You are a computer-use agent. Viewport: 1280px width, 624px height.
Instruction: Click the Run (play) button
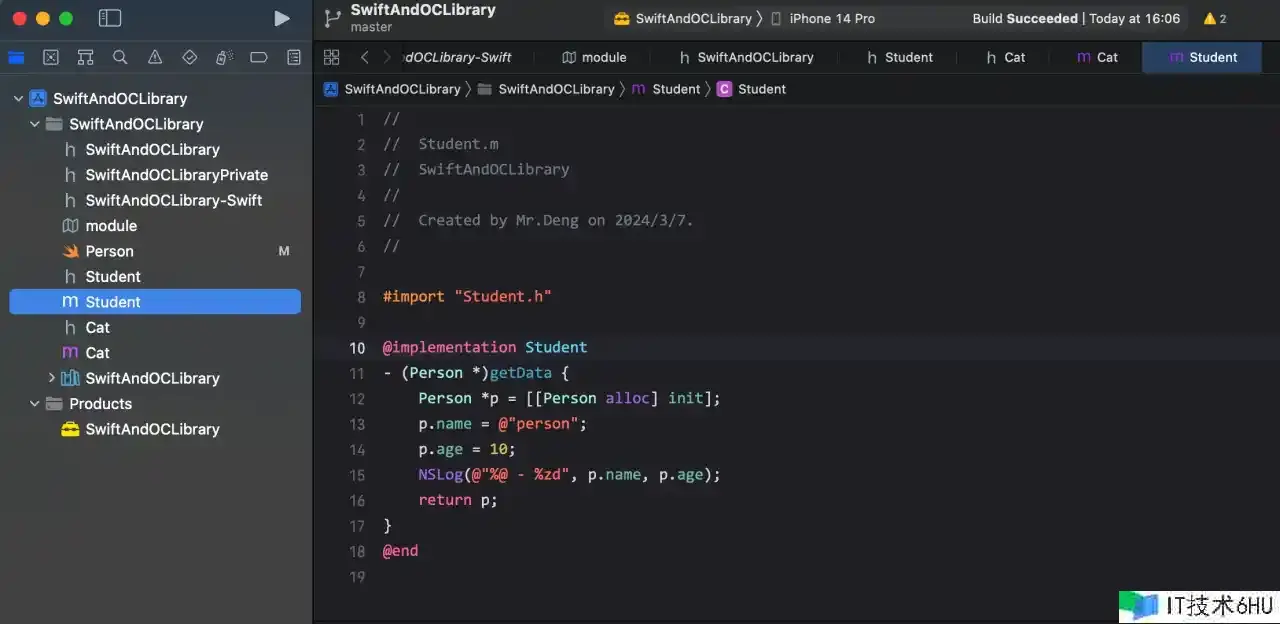click(282, 18)
